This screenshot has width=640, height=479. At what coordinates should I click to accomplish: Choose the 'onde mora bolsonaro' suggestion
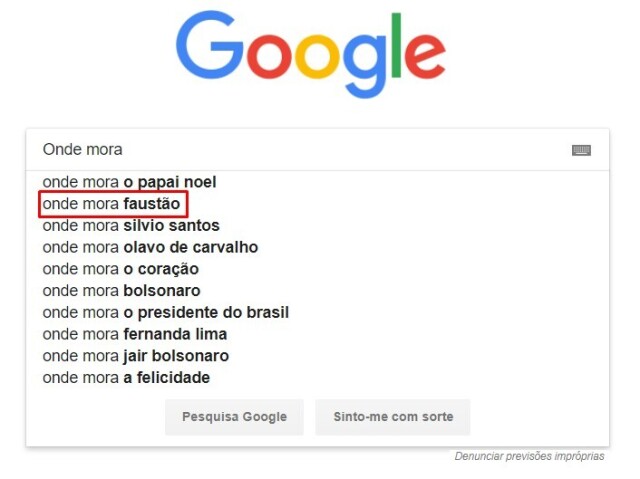[x=318, y=291]
